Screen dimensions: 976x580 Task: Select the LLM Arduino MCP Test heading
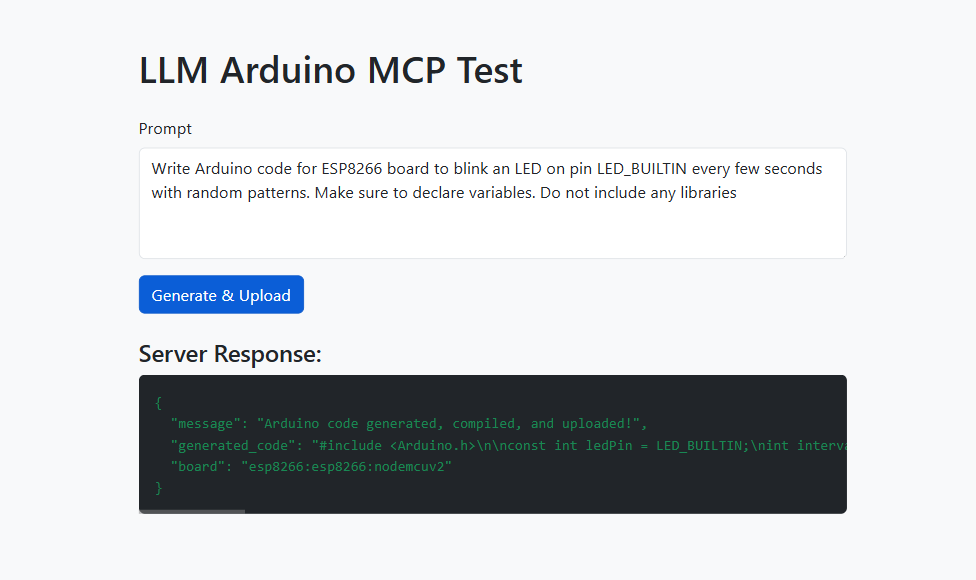331,70
